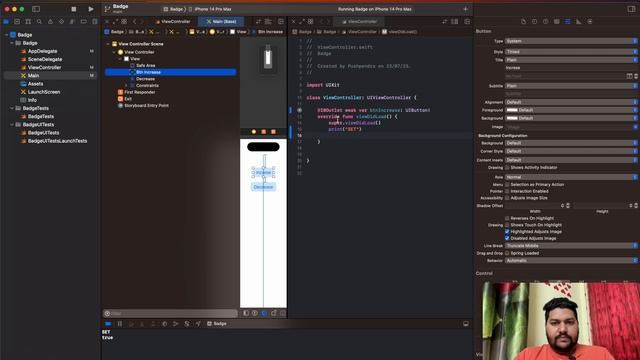Toggle the navigator sidebar icon
The image size is (640, 360).
(36, 9)
